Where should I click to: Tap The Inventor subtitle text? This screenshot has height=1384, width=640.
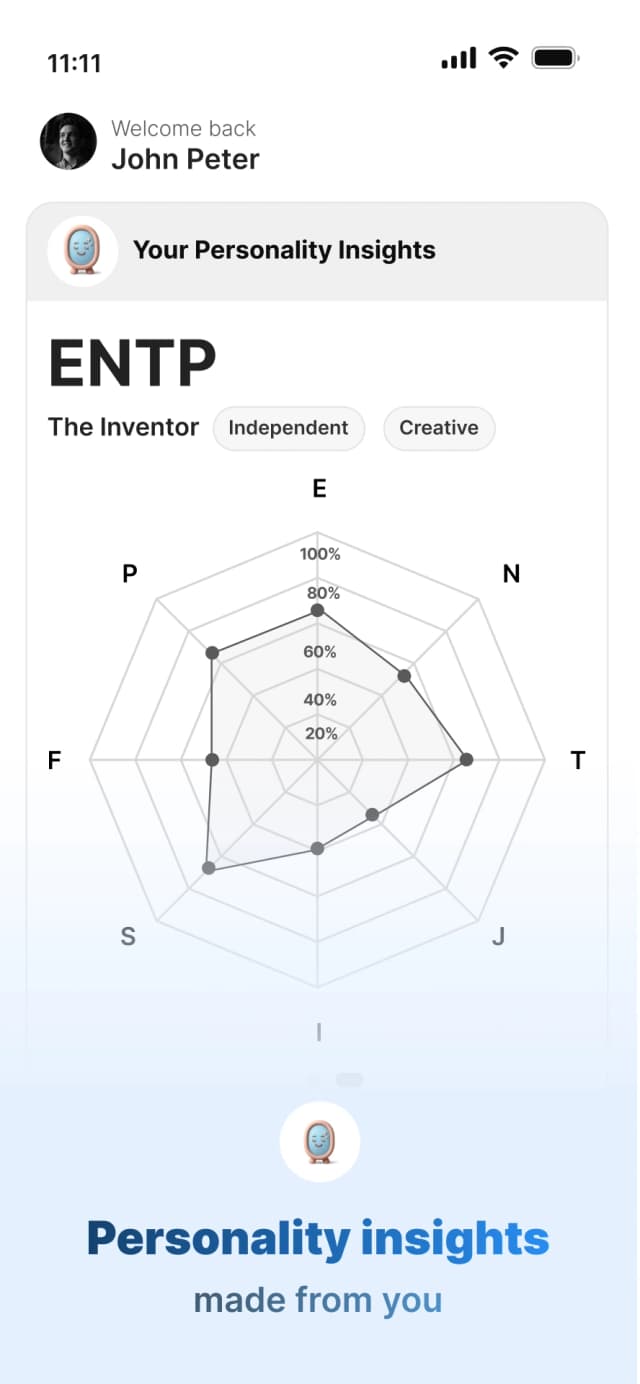(124, 427)
